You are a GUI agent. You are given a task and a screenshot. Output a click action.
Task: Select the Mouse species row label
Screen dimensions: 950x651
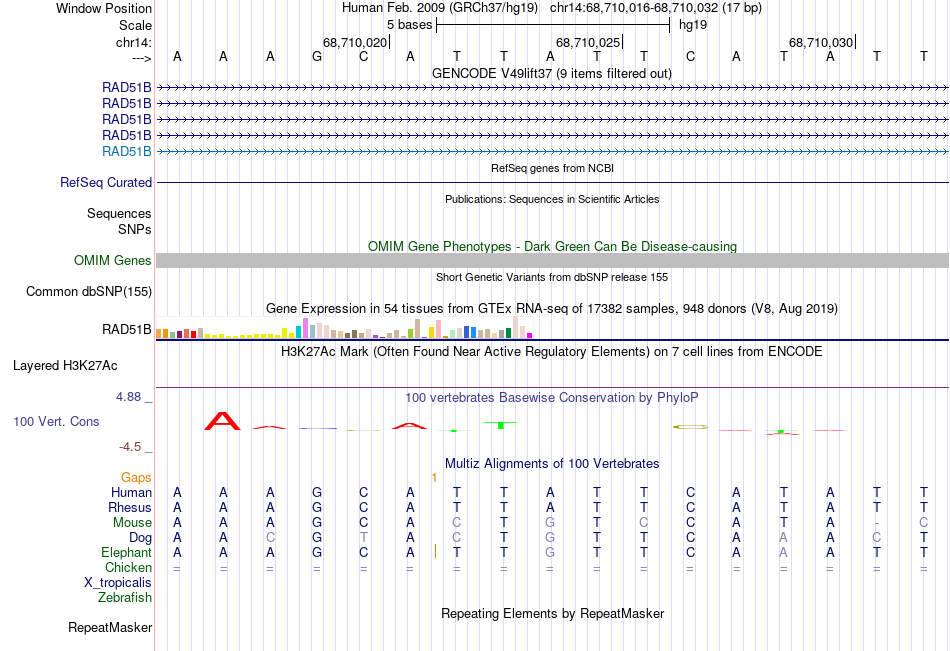132,522
